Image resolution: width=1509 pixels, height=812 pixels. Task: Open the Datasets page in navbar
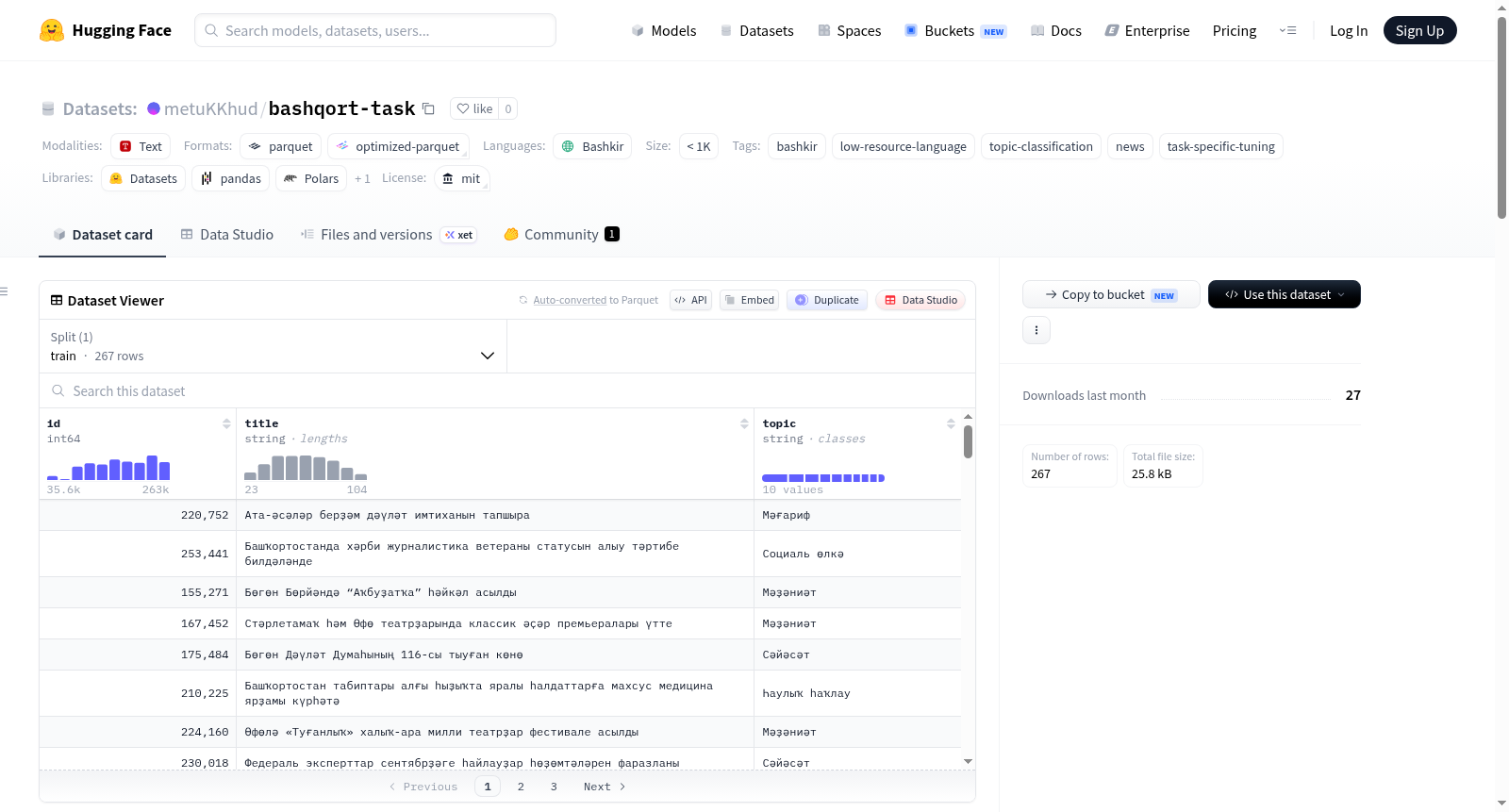[756, 30]
